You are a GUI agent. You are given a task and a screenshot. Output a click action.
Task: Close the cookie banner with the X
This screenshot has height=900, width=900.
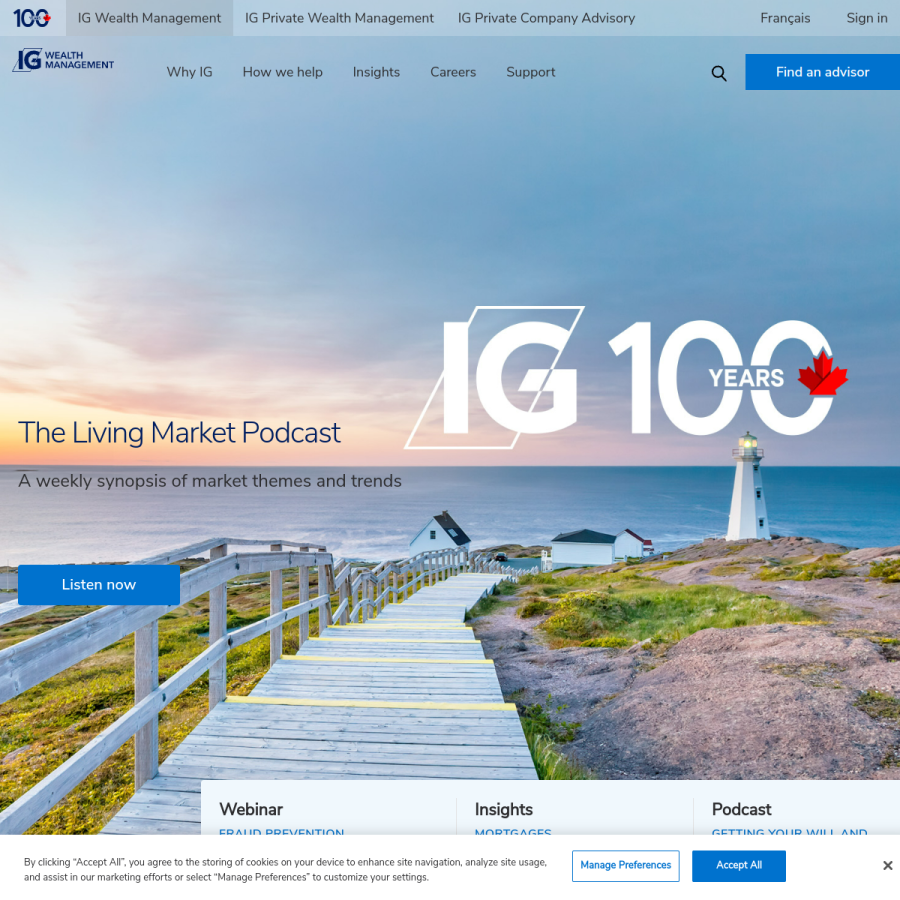[x=887, y=865]
